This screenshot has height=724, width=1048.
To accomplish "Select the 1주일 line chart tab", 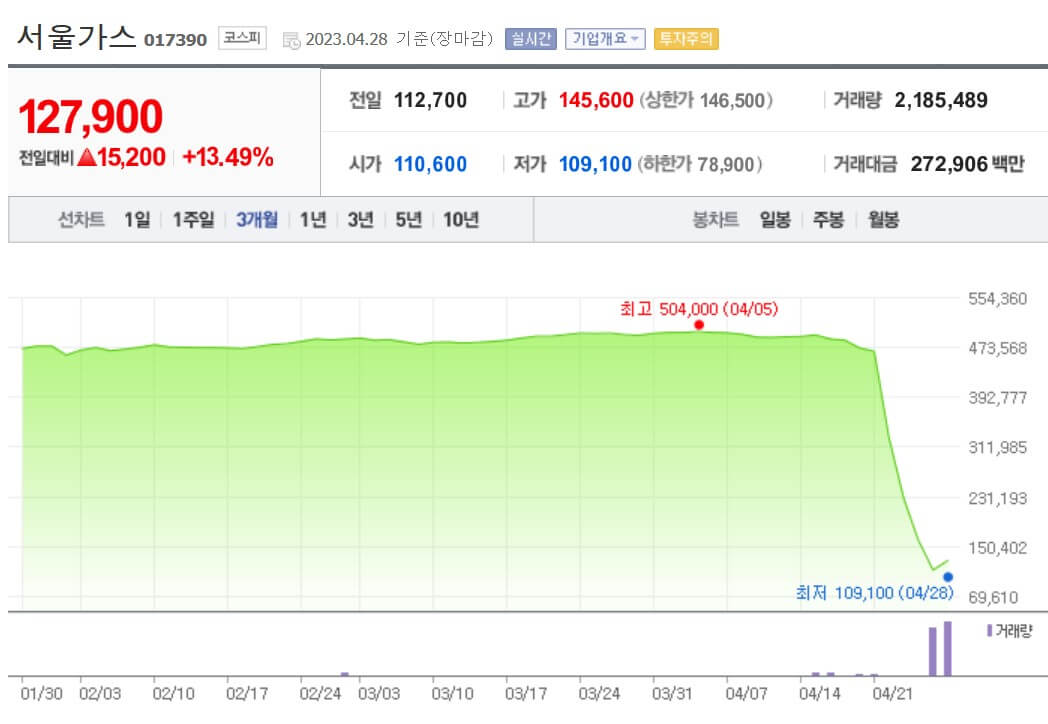I will click(x=193, y=219).
